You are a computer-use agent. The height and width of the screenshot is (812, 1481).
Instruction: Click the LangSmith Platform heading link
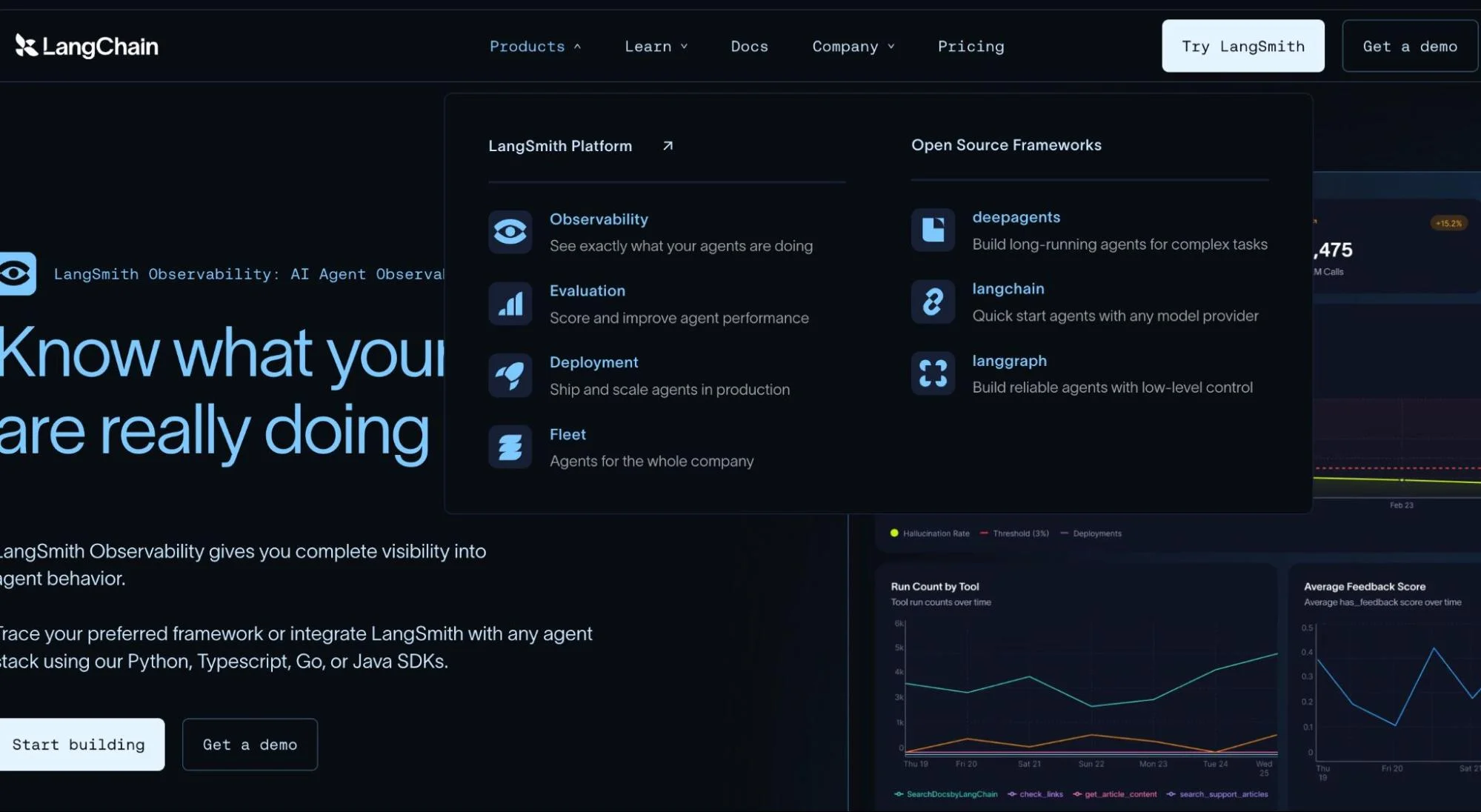(560, 146)
